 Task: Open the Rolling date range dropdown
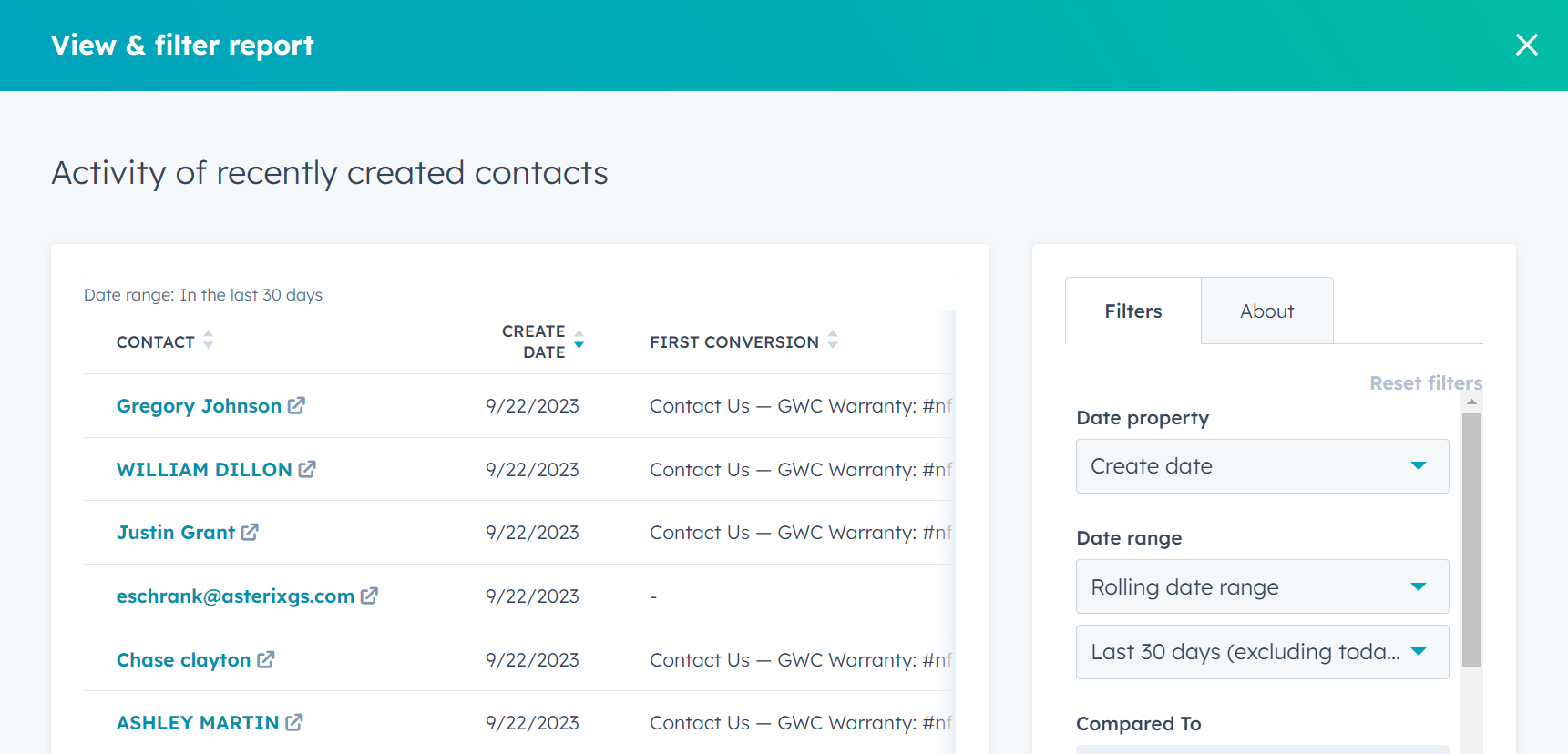[1262, 586]
